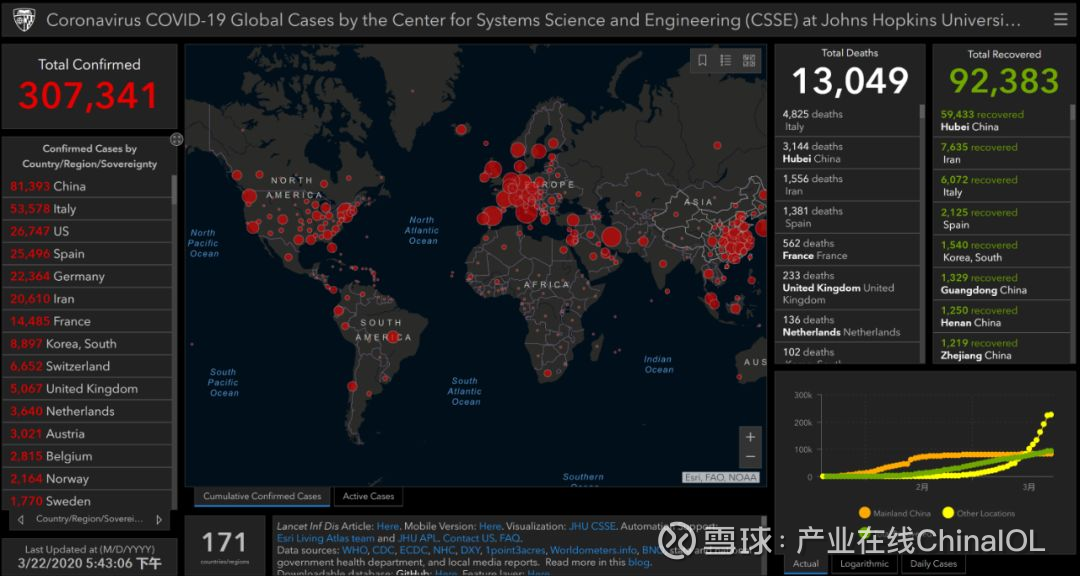The image size is (1080, 576).
Task: Expand the Confirmed Cases panel with corner icon
Action: pyautogui.click(x=176, y=139)
